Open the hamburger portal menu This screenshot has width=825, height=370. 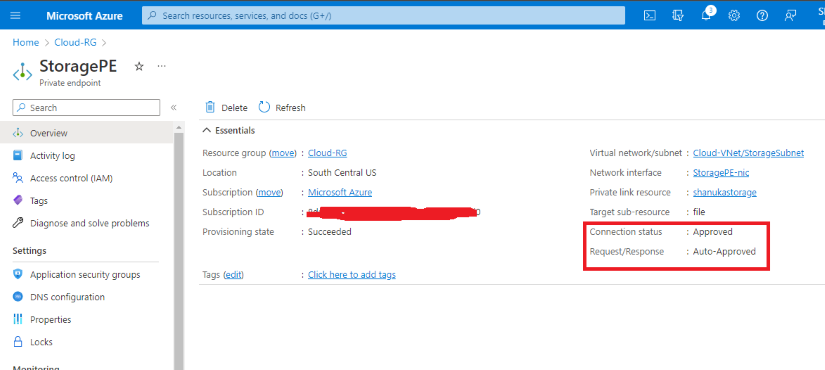pos(15,16)
